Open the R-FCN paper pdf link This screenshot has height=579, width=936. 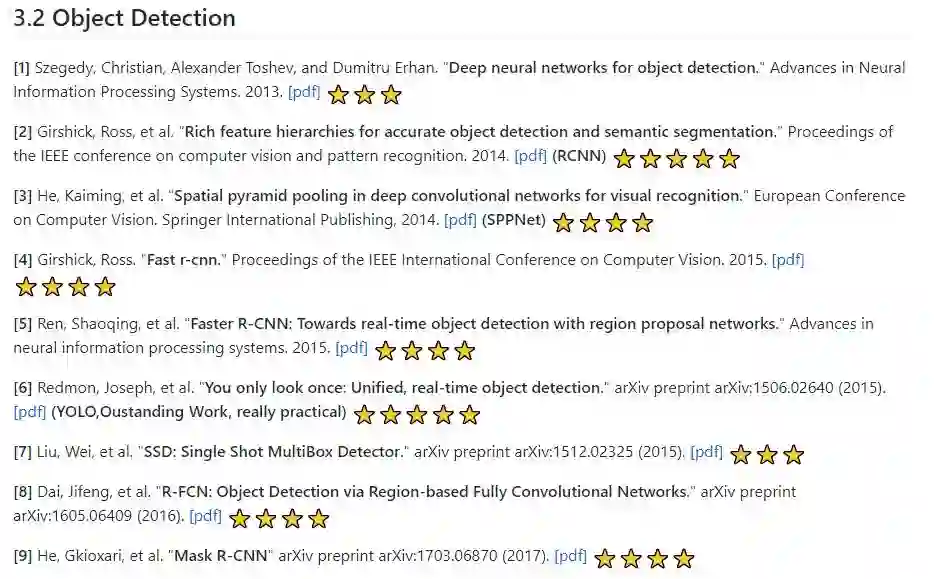pos(205,516)
